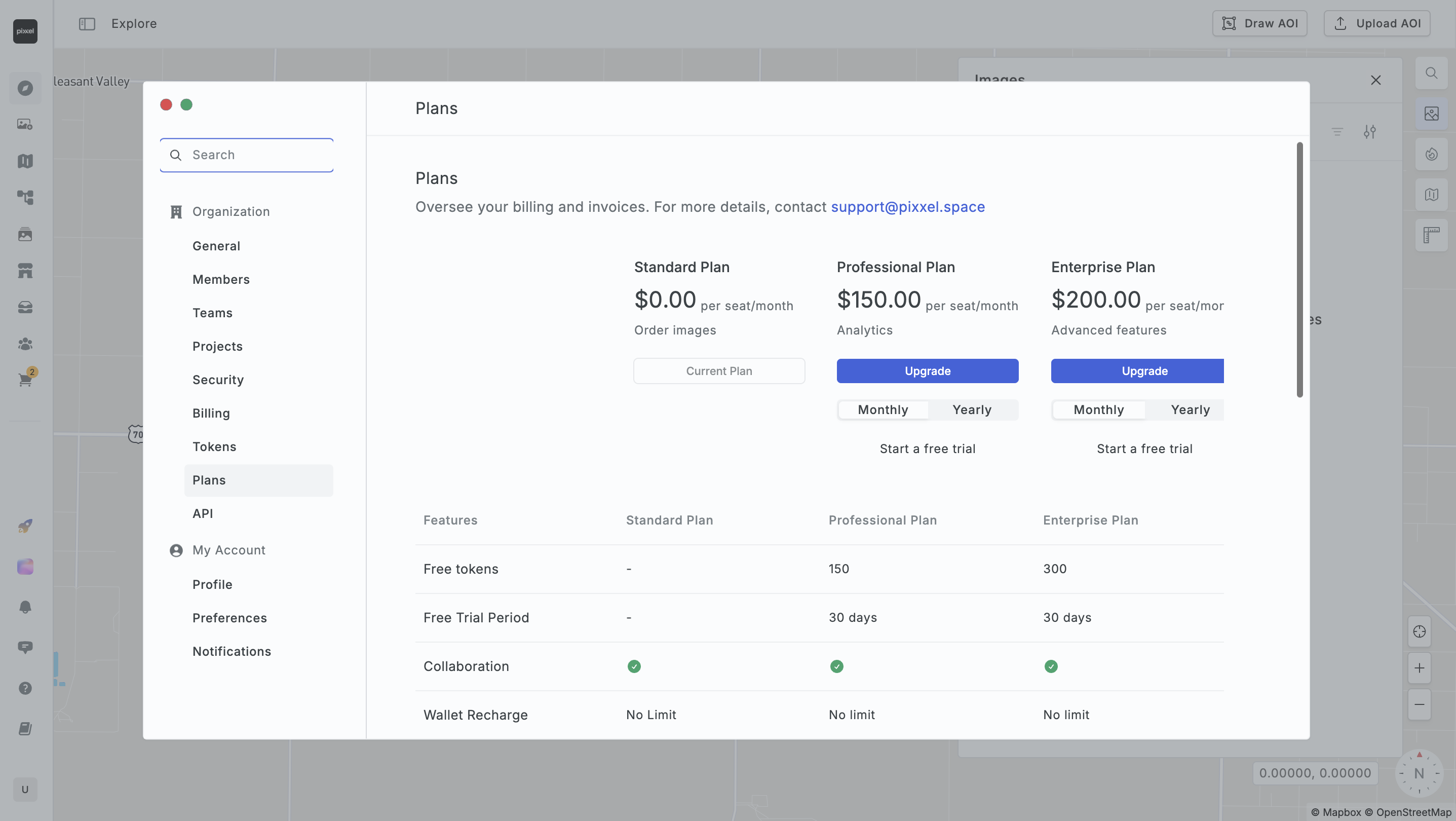Open the filter sliders icon in Images panel
This screenshot has width=1456, height=821.
tap(1369, 132)
